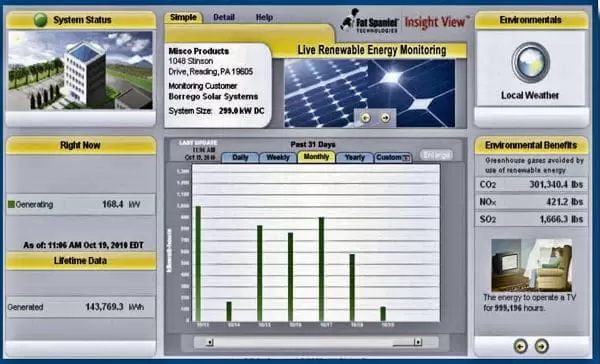Open the Local Weather globe icon

coord(531,63)
